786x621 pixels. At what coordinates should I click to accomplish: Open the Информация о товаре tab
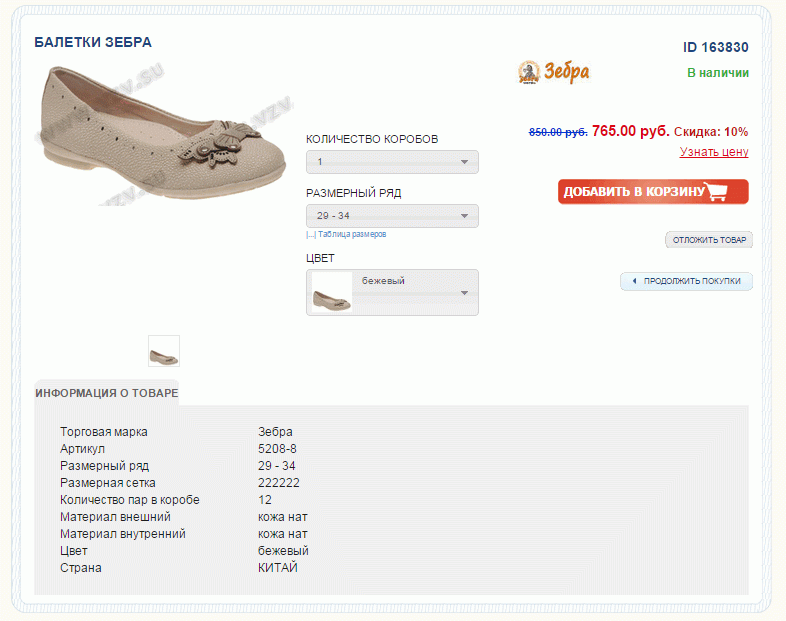point(107,393)
